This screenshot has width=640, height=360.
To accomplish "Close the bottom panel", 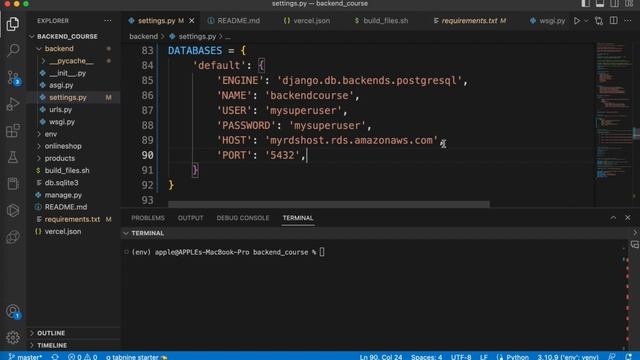I will pyautogui.click(x=628, y=218).
